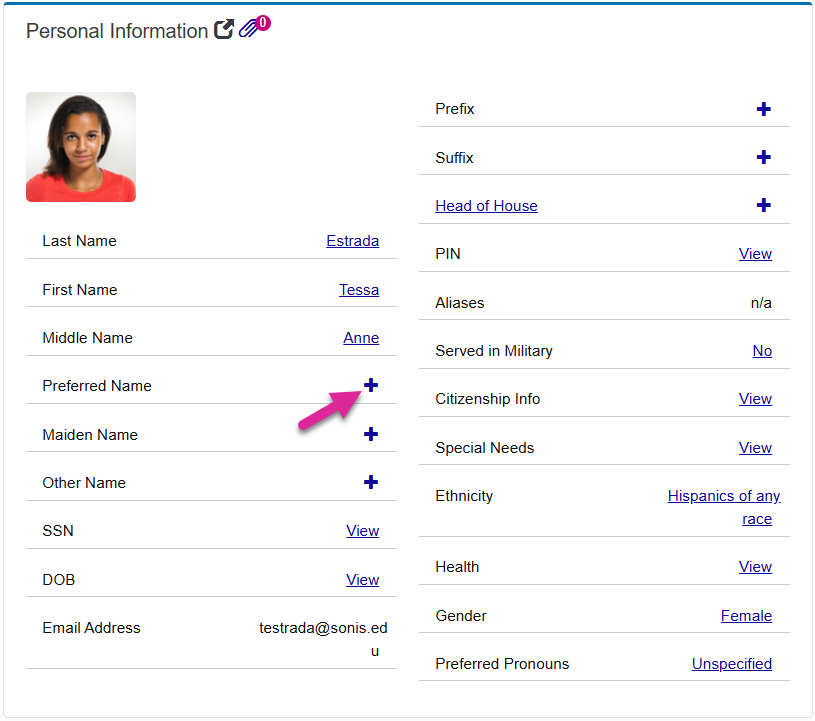View the DOB value

point(362,580)
